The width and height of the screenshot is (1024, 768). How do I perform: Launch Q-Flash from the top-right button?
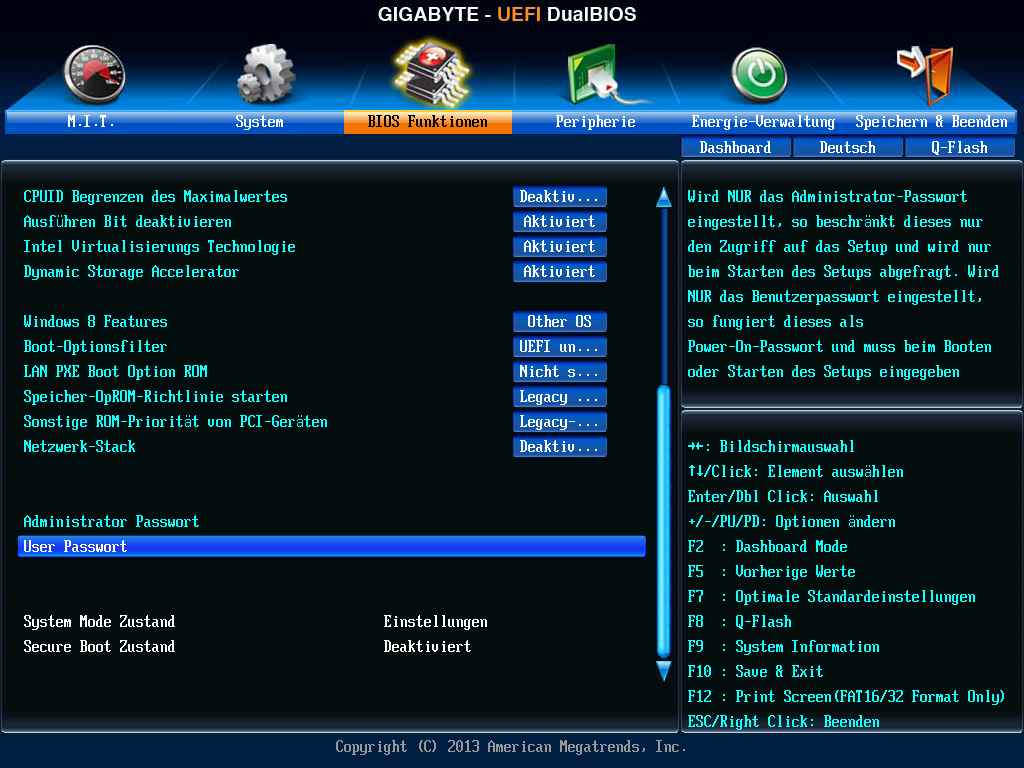[960, 148]
